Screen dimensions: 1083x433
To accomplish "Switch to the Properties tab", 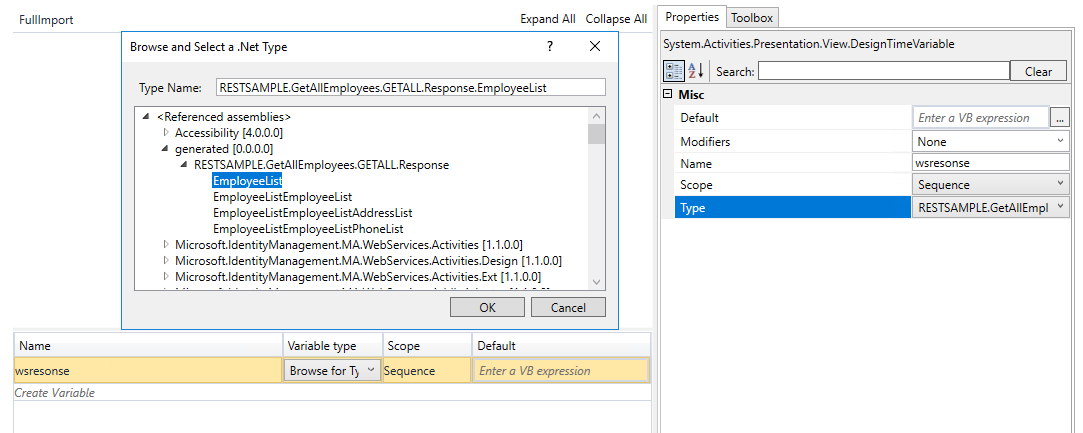I will (692, 17).
